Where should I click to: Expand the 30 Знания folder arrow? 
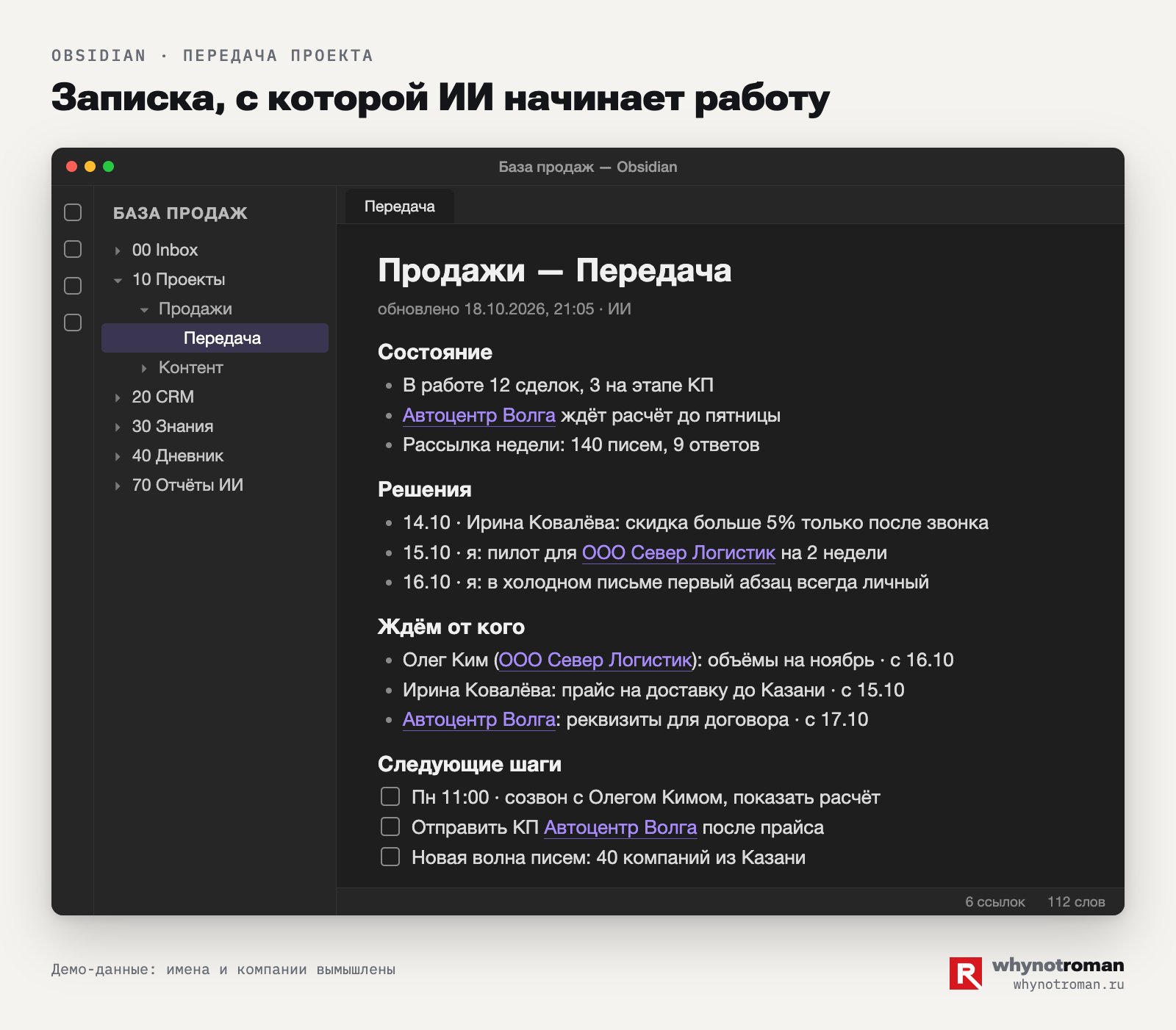118,427
